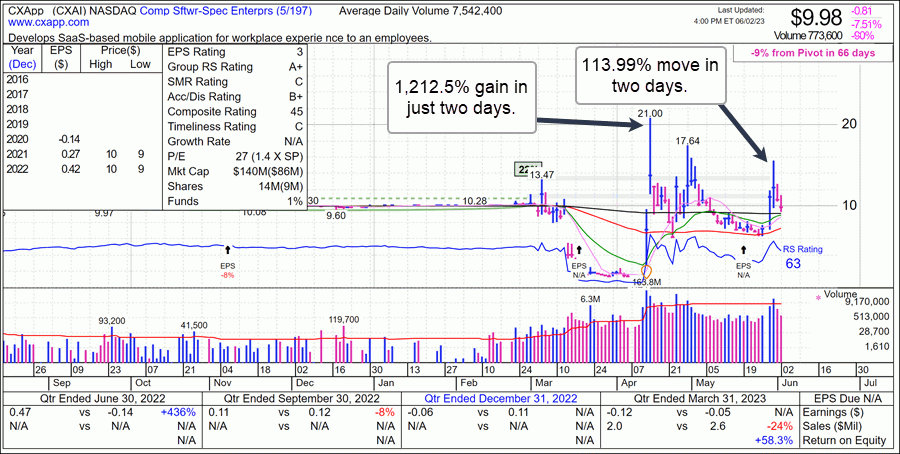Select the Growth Rate N/A row
The width and height of the screenshot is (900, 454).
(x=234, y=141)
